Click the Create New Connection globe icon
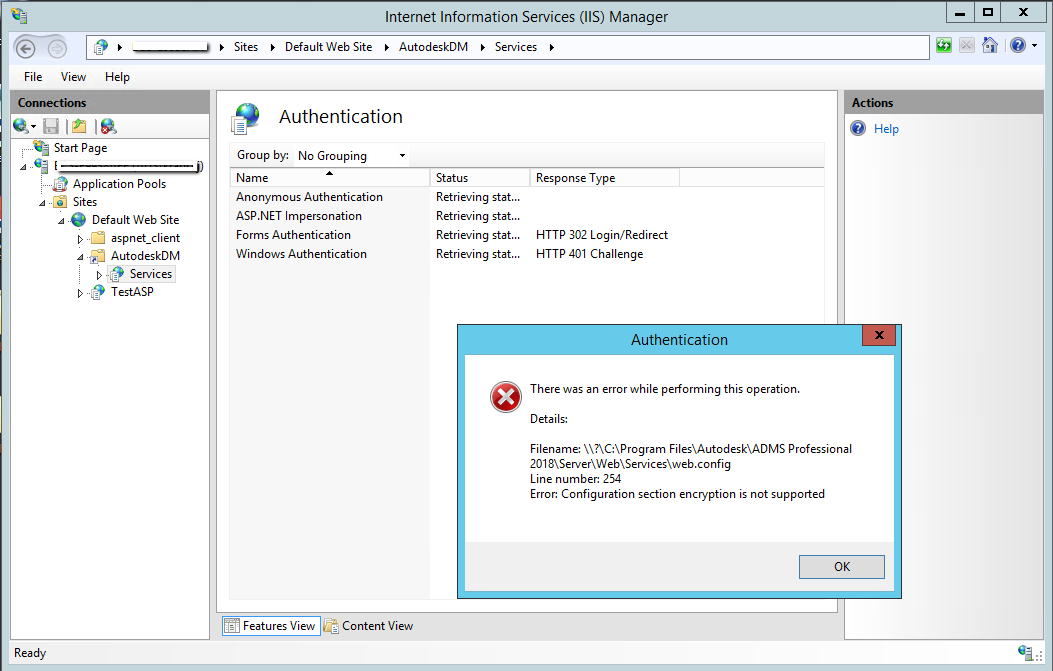 21,126
